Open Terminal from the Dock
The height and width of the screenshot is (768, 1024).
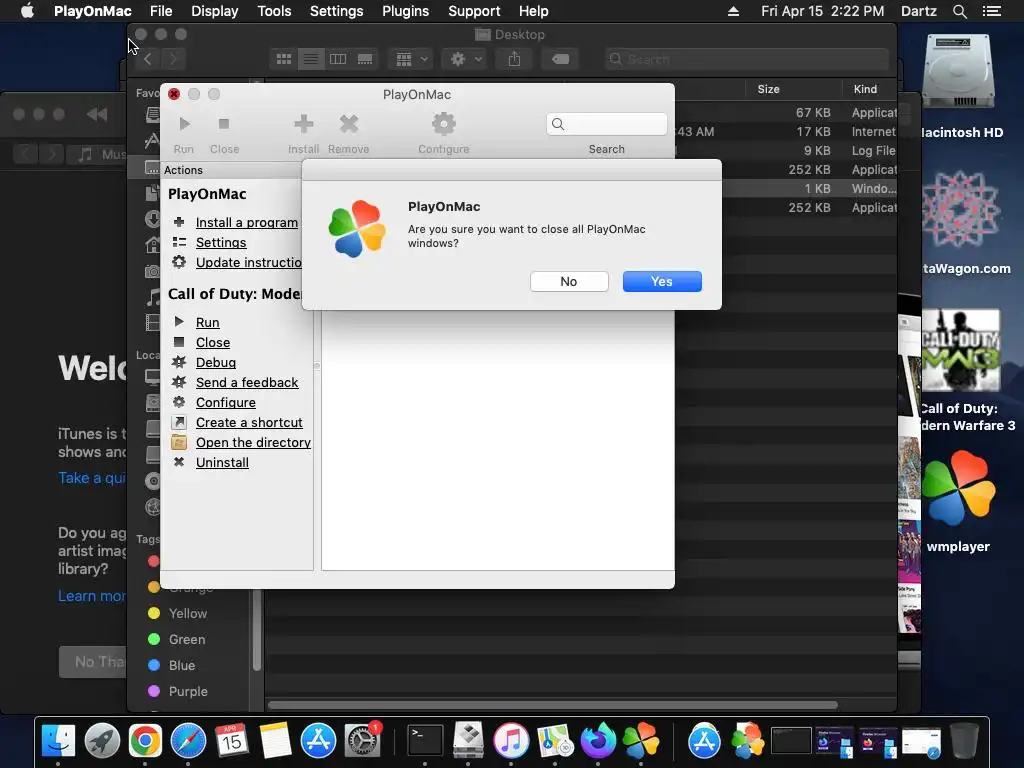(x=425, y=741)
